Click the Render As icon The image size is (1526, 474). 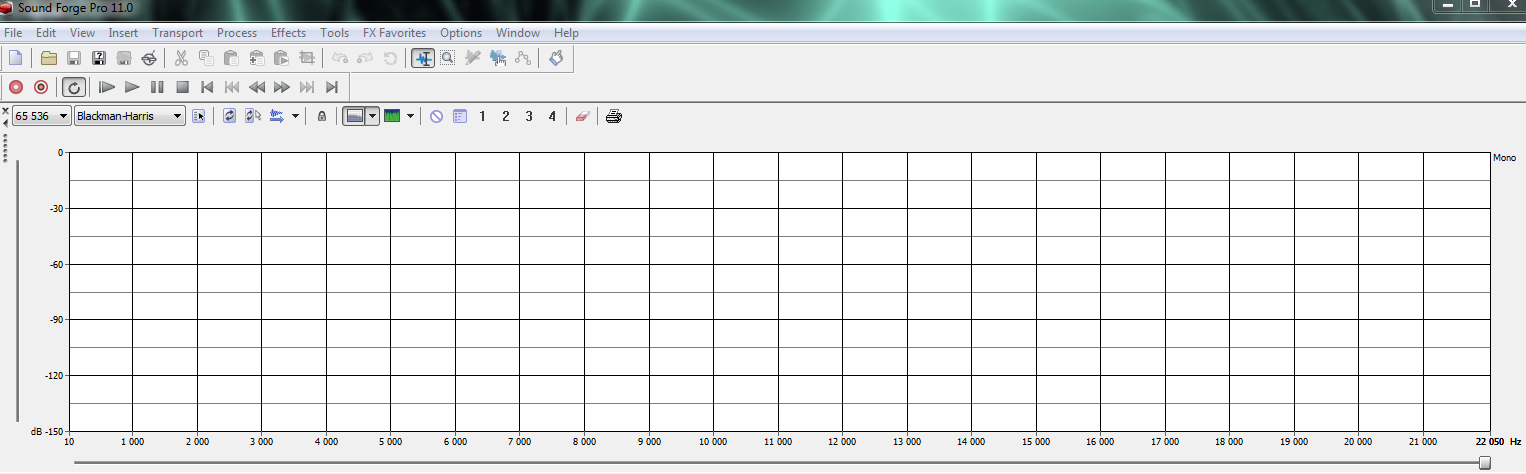(124, 58)
